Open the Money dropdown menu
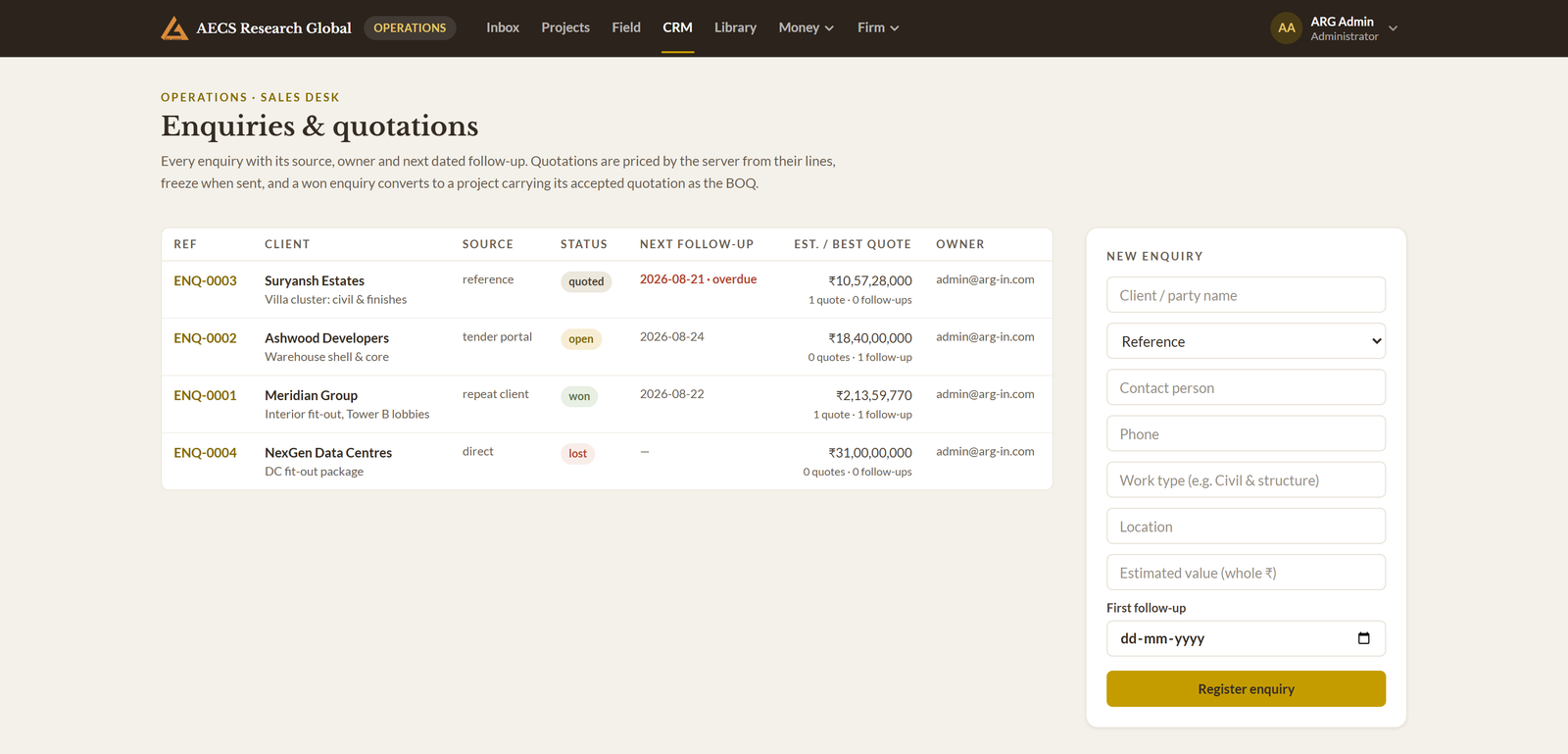1568x754 pixels. tap(806, 27)
